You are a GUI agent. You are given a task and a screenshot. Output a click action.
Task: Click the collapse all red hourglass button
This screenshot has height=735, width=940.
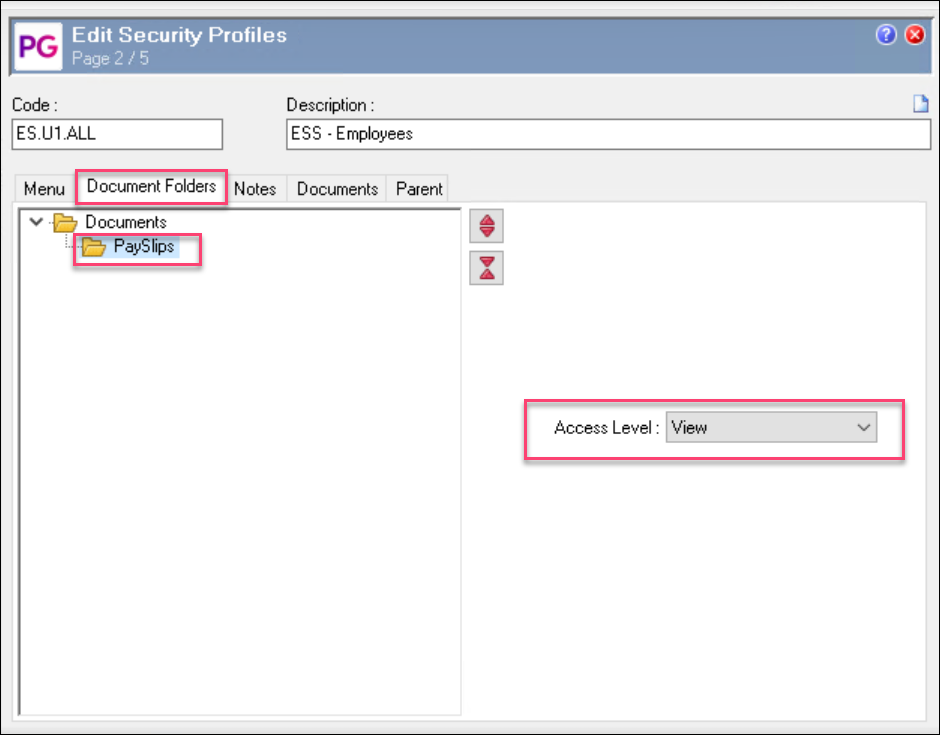click(x=486, y=267)
